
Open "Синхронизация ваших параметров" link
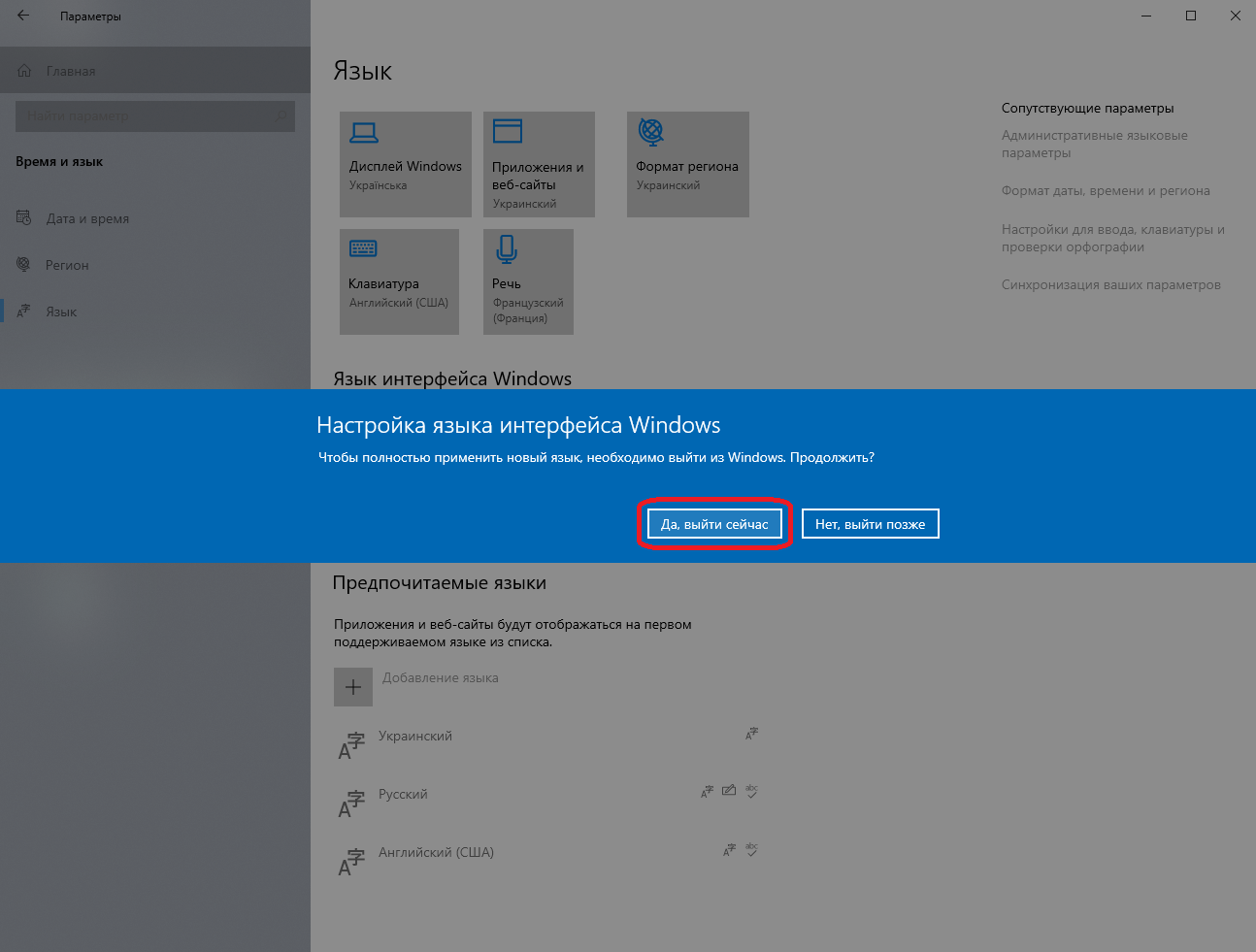(1110, 285)
